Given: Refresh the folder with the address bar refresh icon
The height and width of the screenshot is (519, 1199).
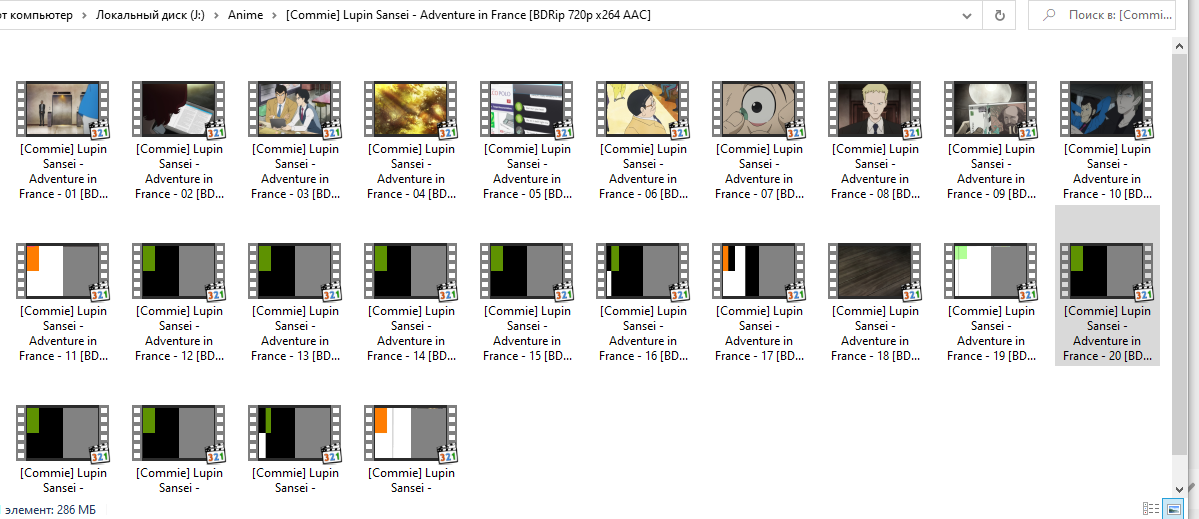Looking at the screenshot, I should [x=999, y=15].
